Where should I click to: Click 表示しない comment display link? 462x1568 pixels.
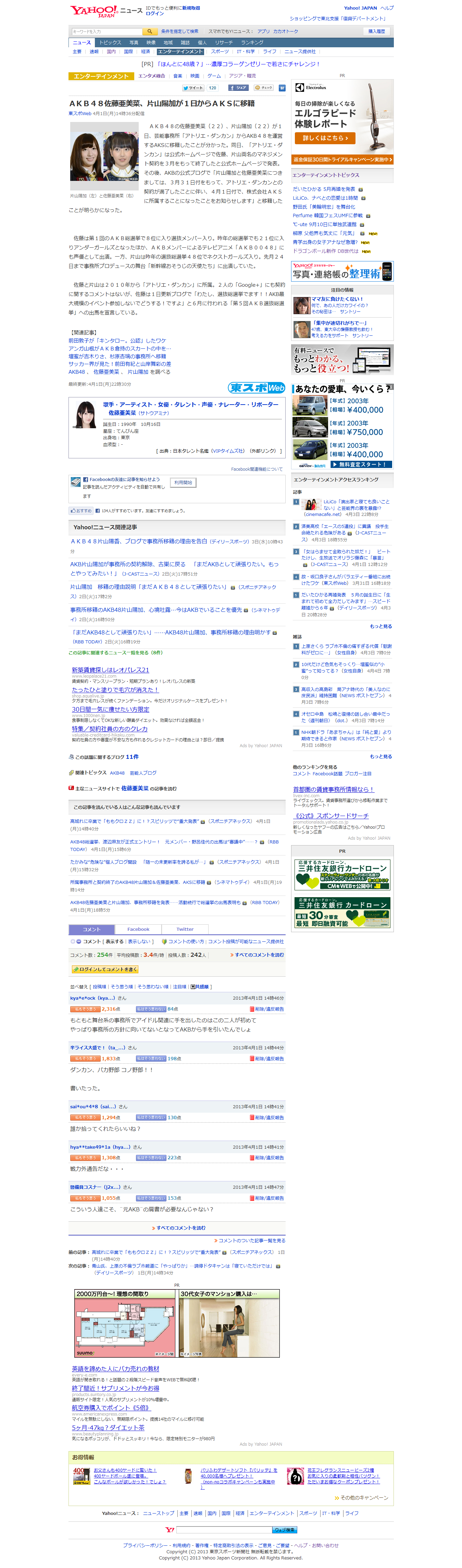[139, 941]
